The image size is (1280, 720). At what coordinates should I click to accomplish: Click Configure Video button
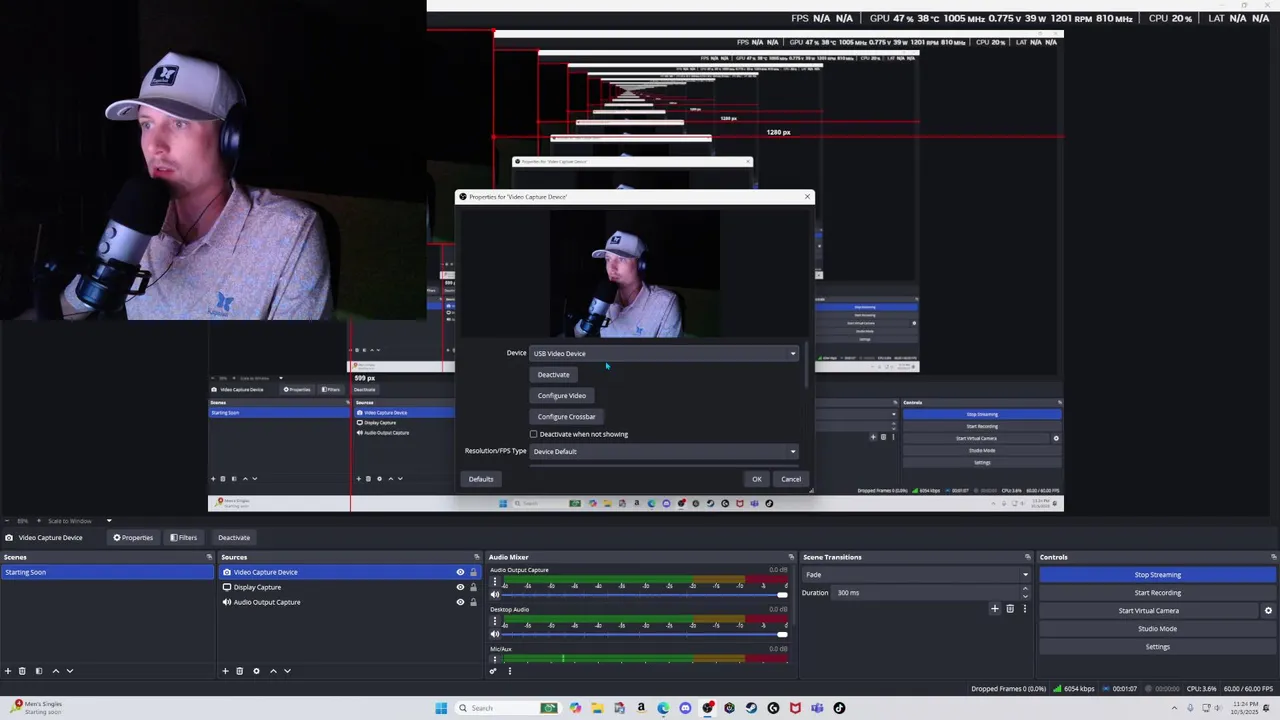[561, 395]
